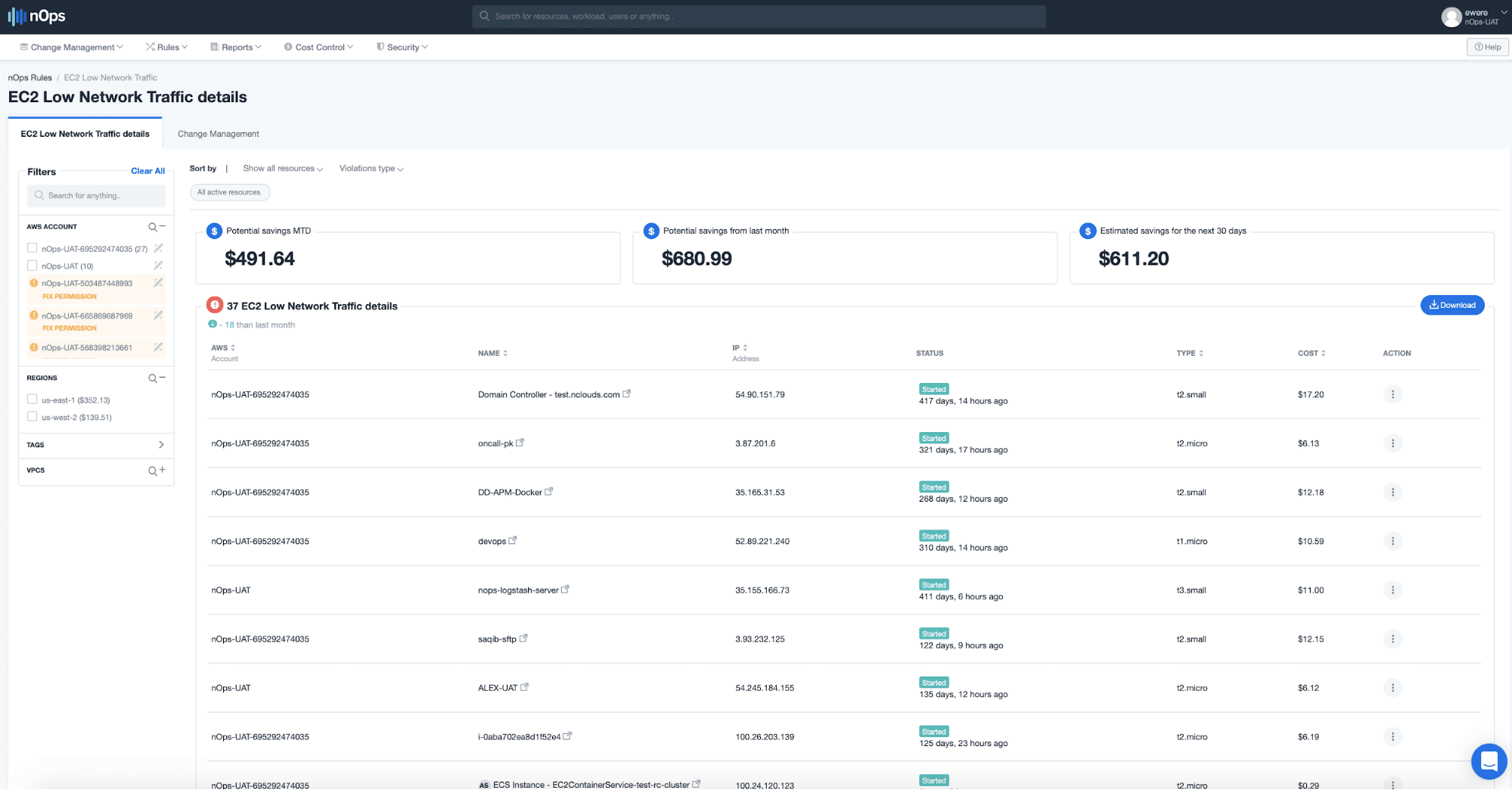Check nOps-UAT (10) account filter
The image size is (1512, 790).
tap(32, 266)
